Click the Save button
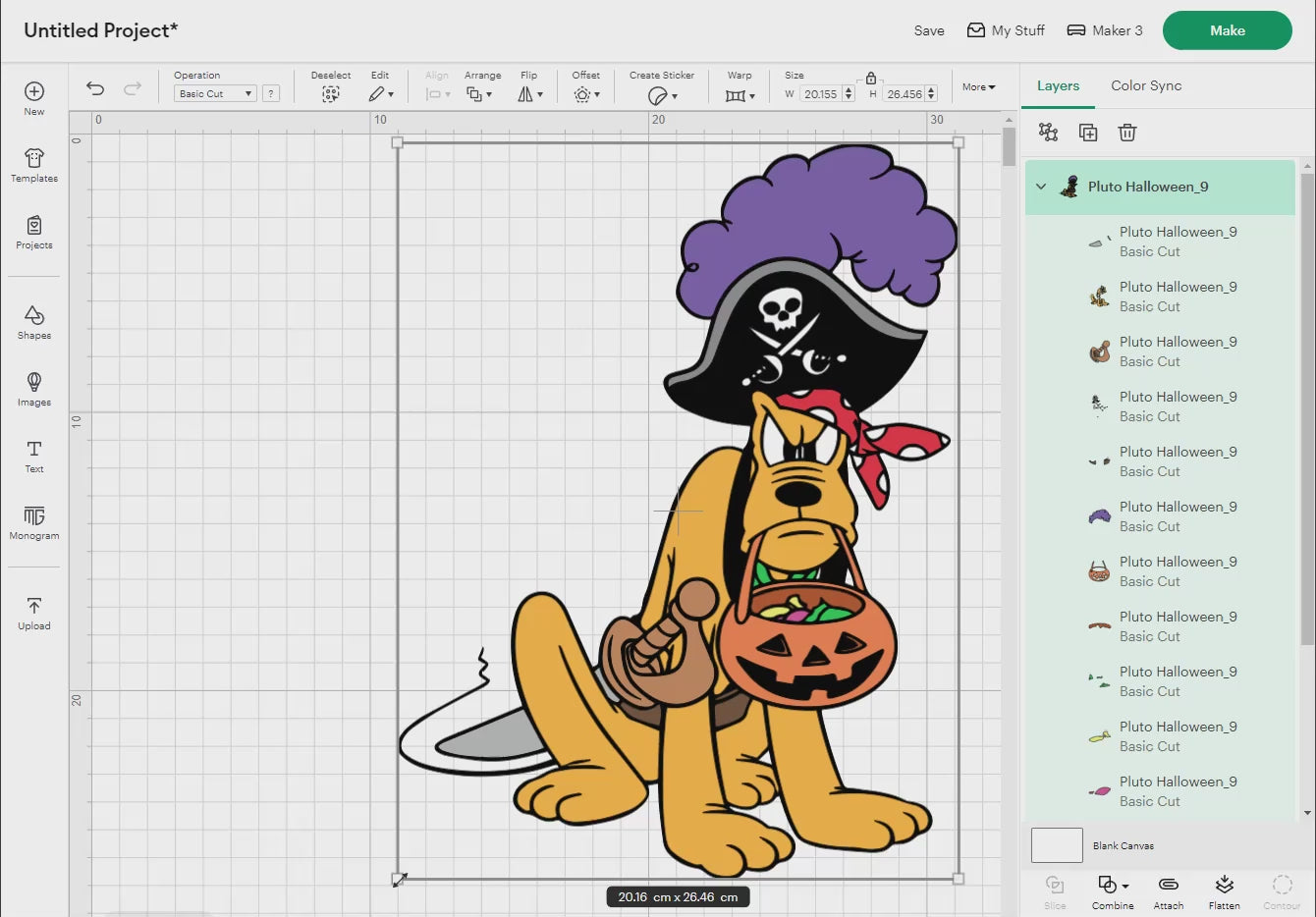The image size is (1316, 917). [929, 30]
